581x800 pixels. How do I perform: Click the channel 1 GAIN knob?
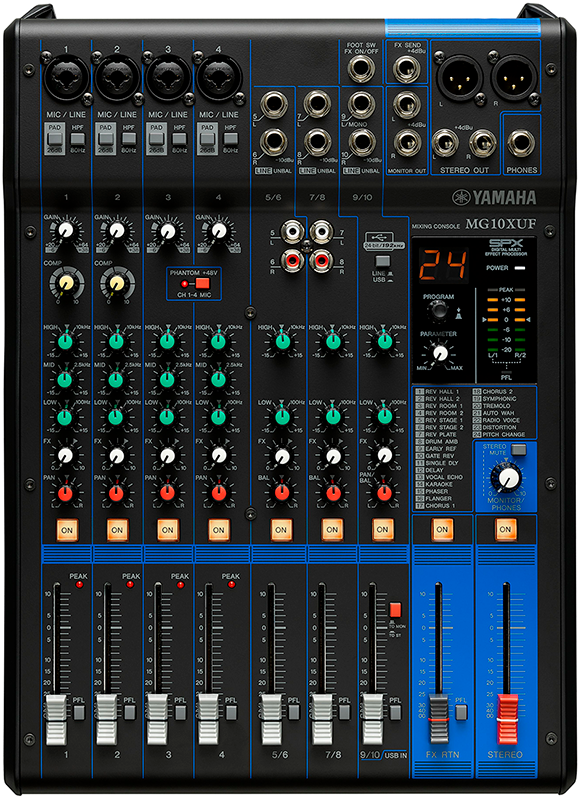click(66, 232)
